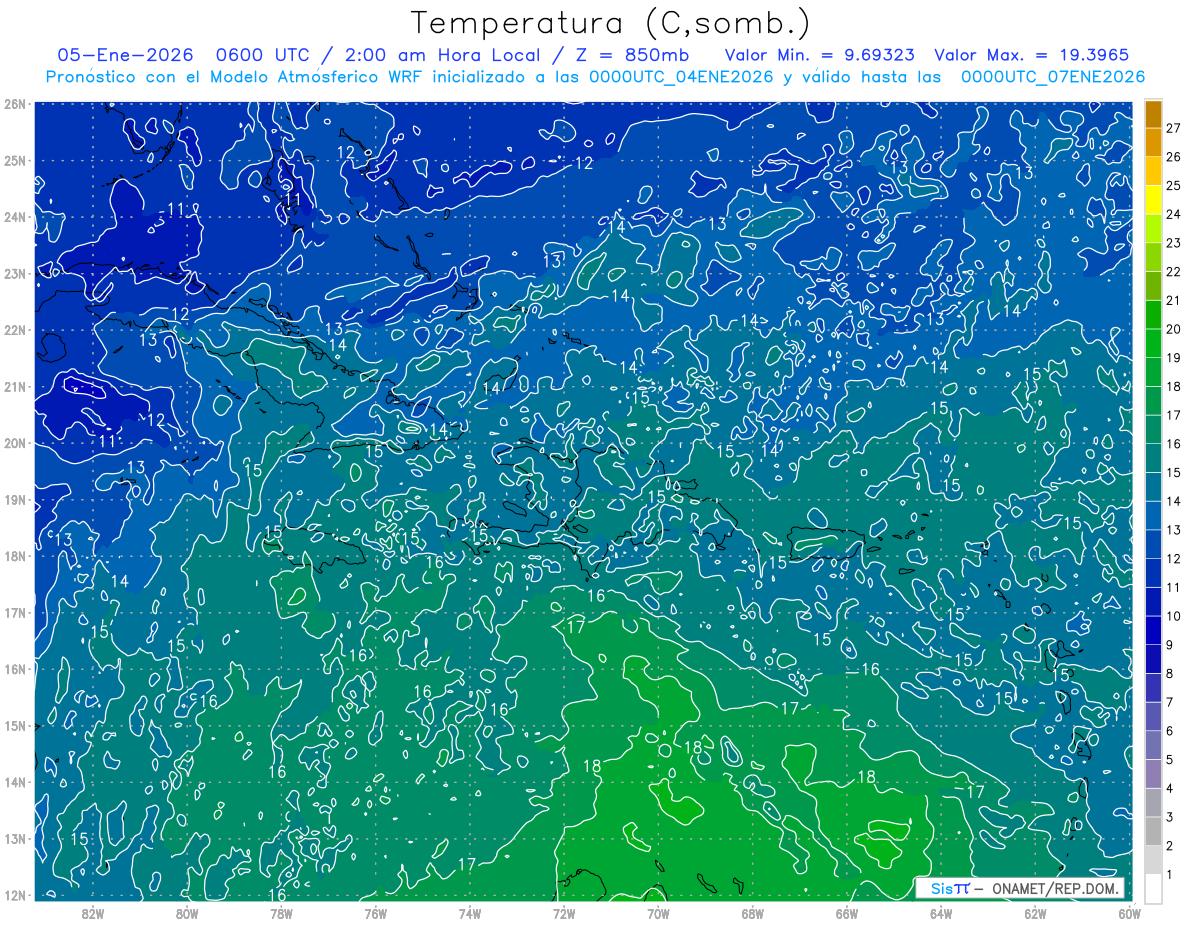Click the bright green colorbar segment between 19 and 20

click(x=1154, y=343)
